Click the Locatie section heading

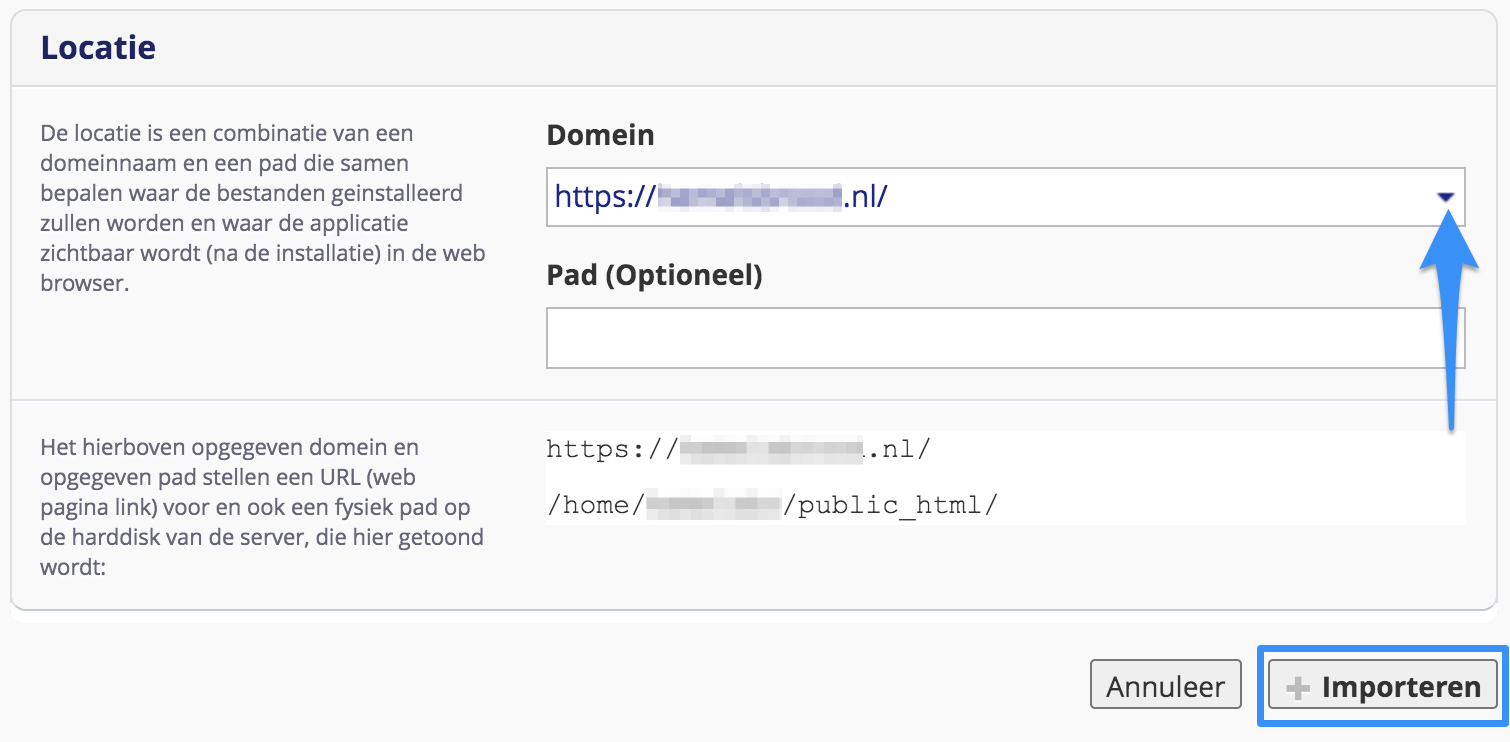coord(98,47)
